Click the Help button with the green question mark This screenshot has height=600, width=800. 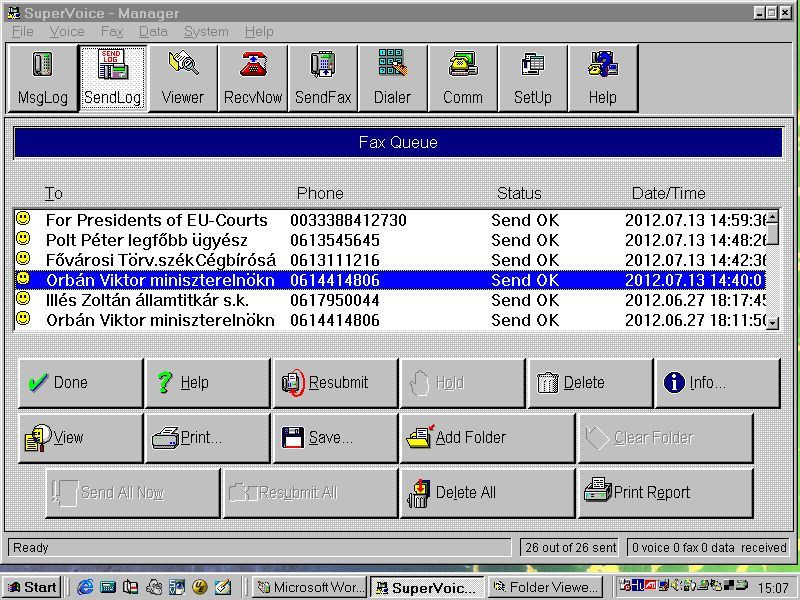[x=208, y=383]
